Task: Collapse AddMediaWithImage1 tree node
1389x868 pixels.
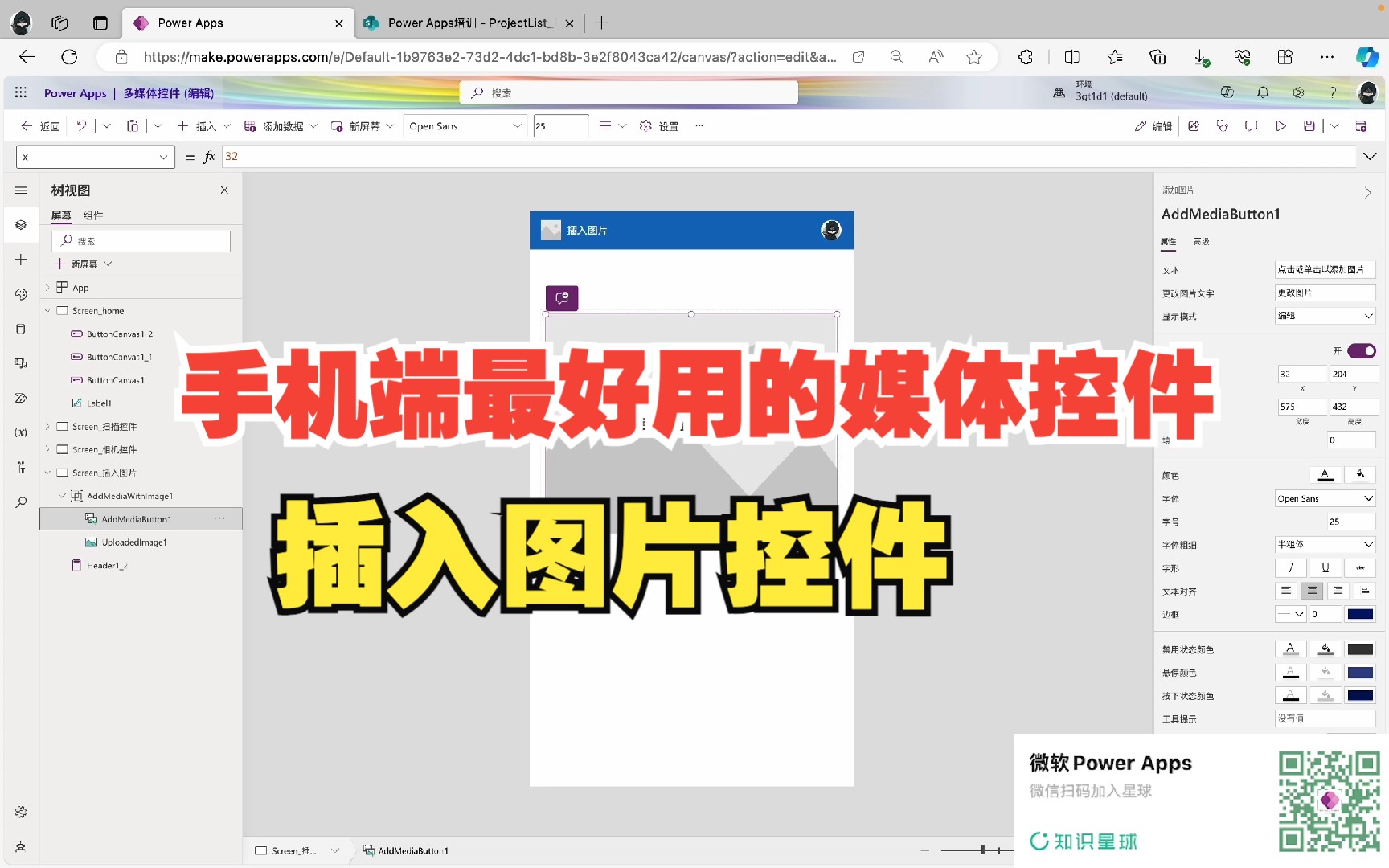Action: coord(62,496)
